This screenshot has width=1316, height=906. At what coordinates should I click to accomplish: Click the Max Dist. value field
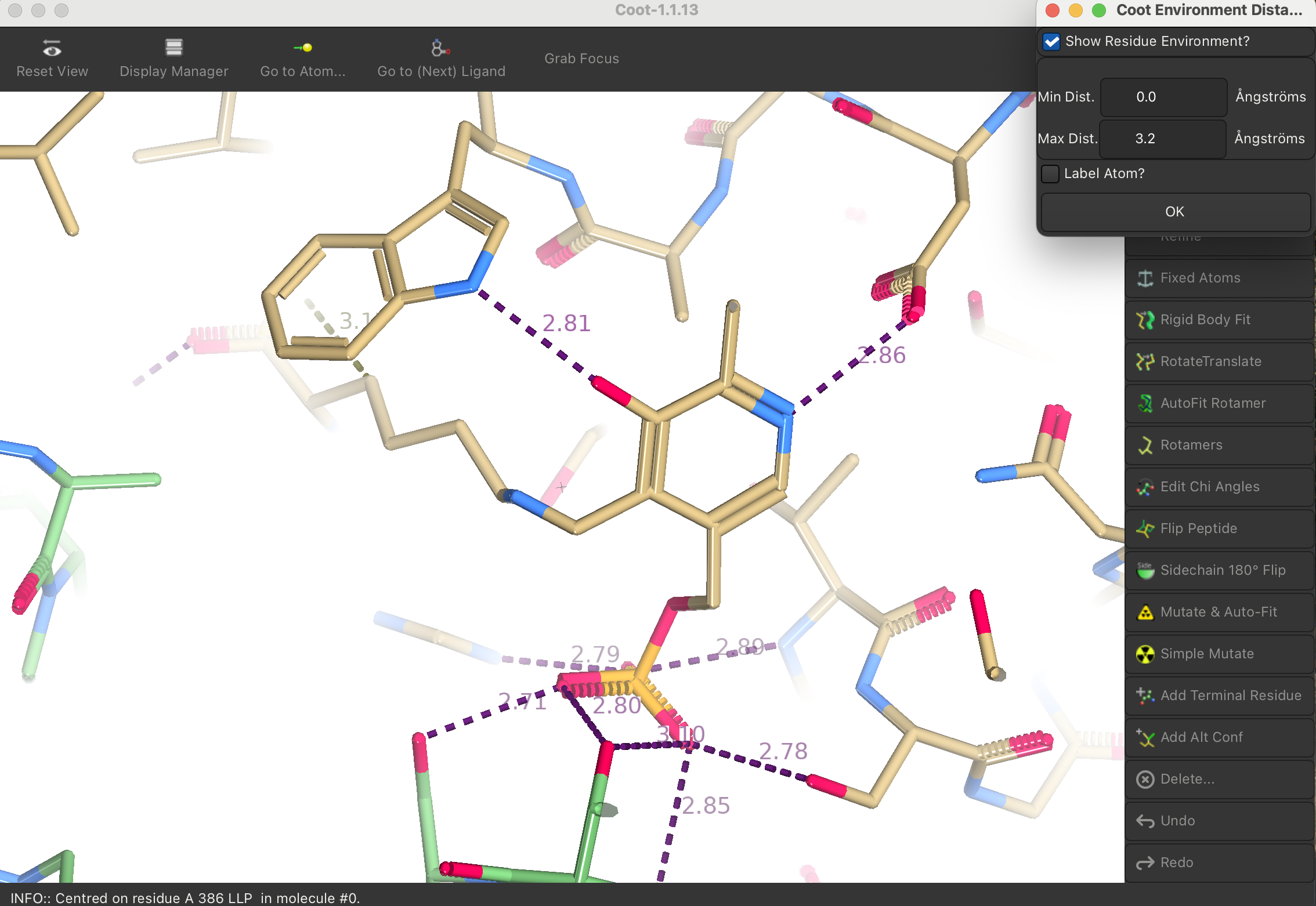coord(1162,139)
